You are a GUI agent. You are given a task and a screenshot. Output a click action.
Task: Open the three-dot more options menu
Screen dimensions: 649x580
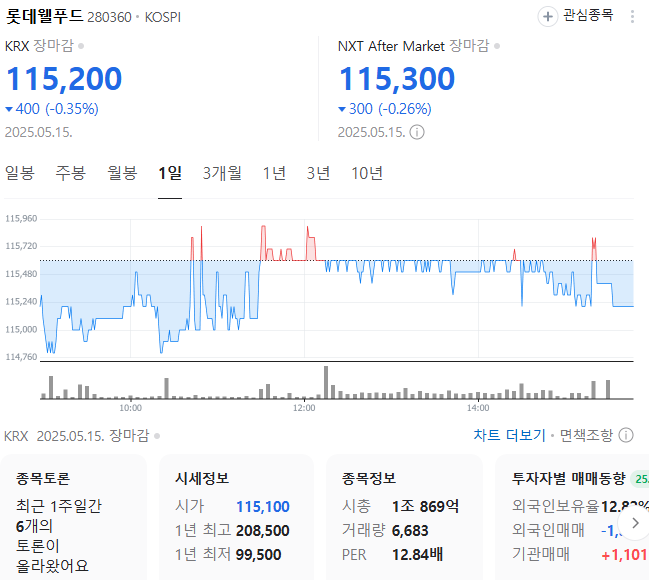(632, 17)
